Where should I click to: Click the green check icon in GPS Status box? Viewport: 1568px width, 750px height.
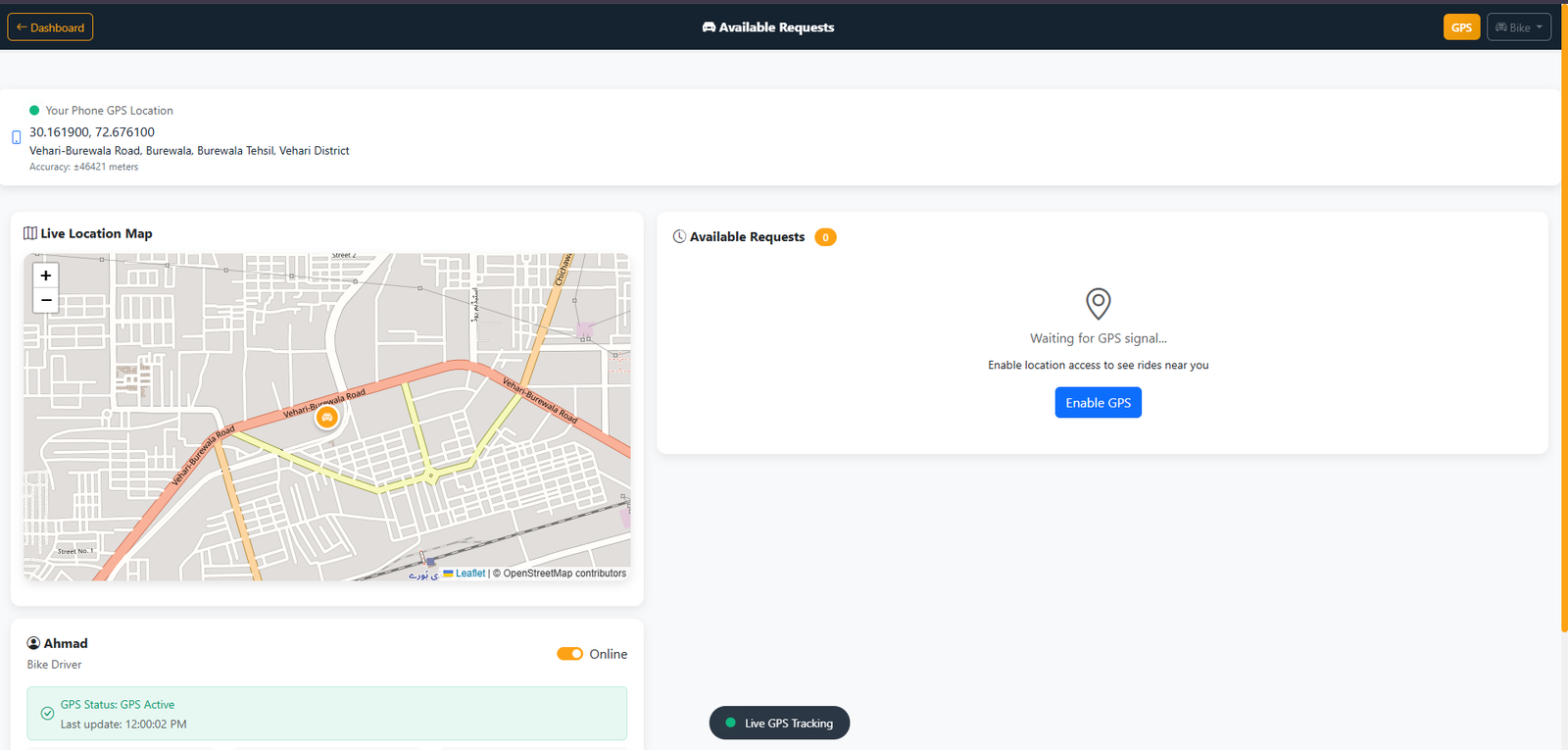point(47,714)
